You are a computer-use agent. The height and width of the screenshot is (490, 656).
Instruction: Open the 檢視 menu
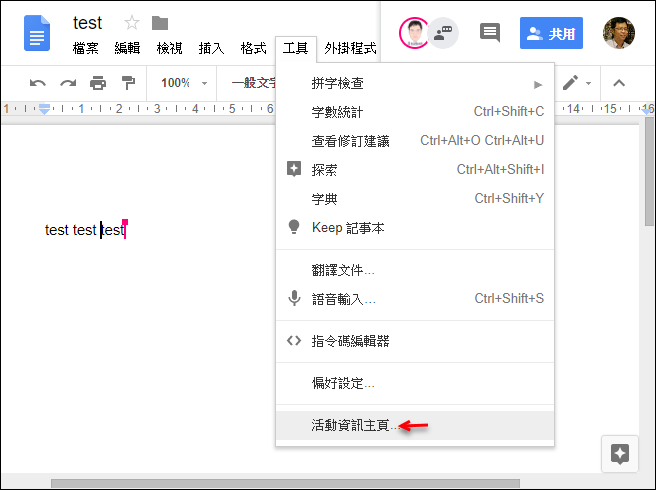pyautogui.click(x=169, y=48)
